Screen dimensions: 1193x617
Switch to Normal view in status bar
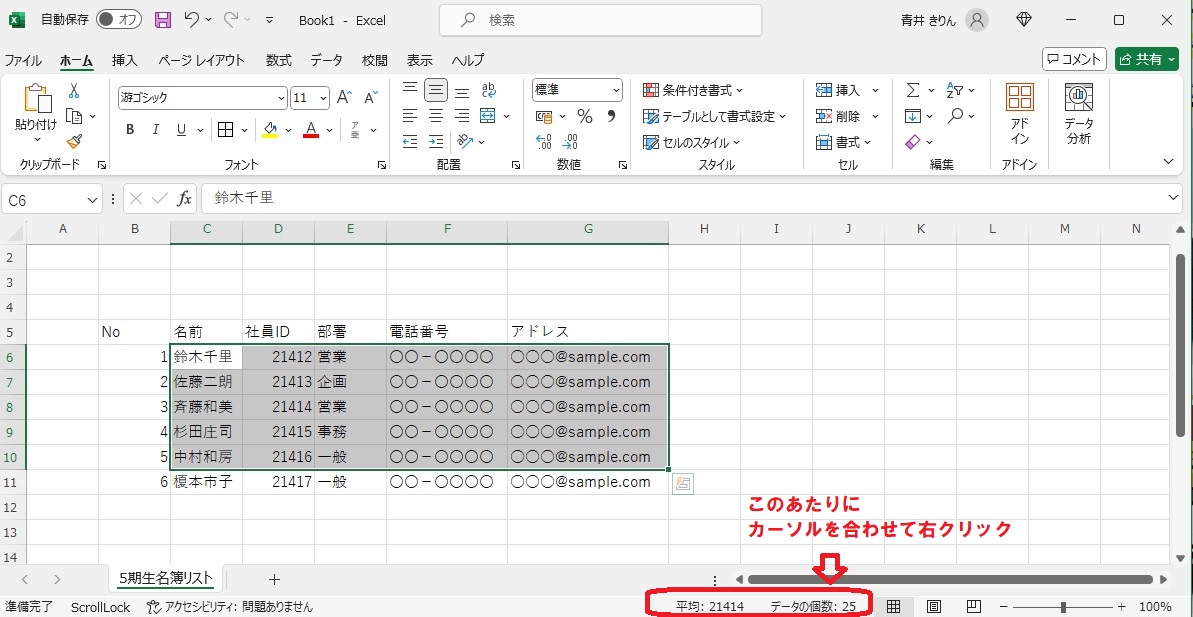point(894,607)
